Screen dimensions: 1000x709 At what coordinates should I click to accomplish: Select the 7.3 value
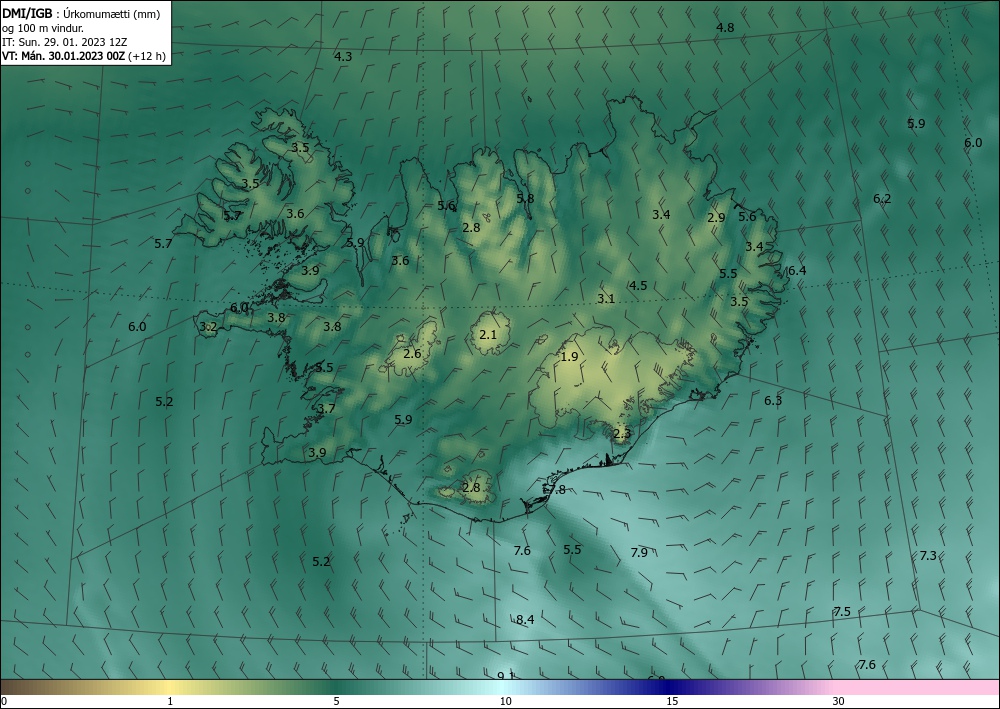point(928,555)
